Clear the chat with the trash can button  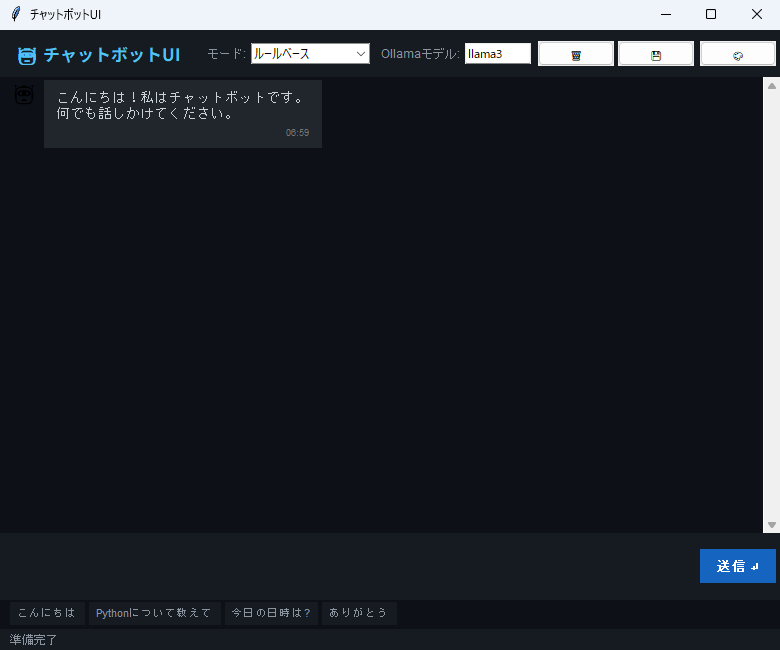point(576,54)
